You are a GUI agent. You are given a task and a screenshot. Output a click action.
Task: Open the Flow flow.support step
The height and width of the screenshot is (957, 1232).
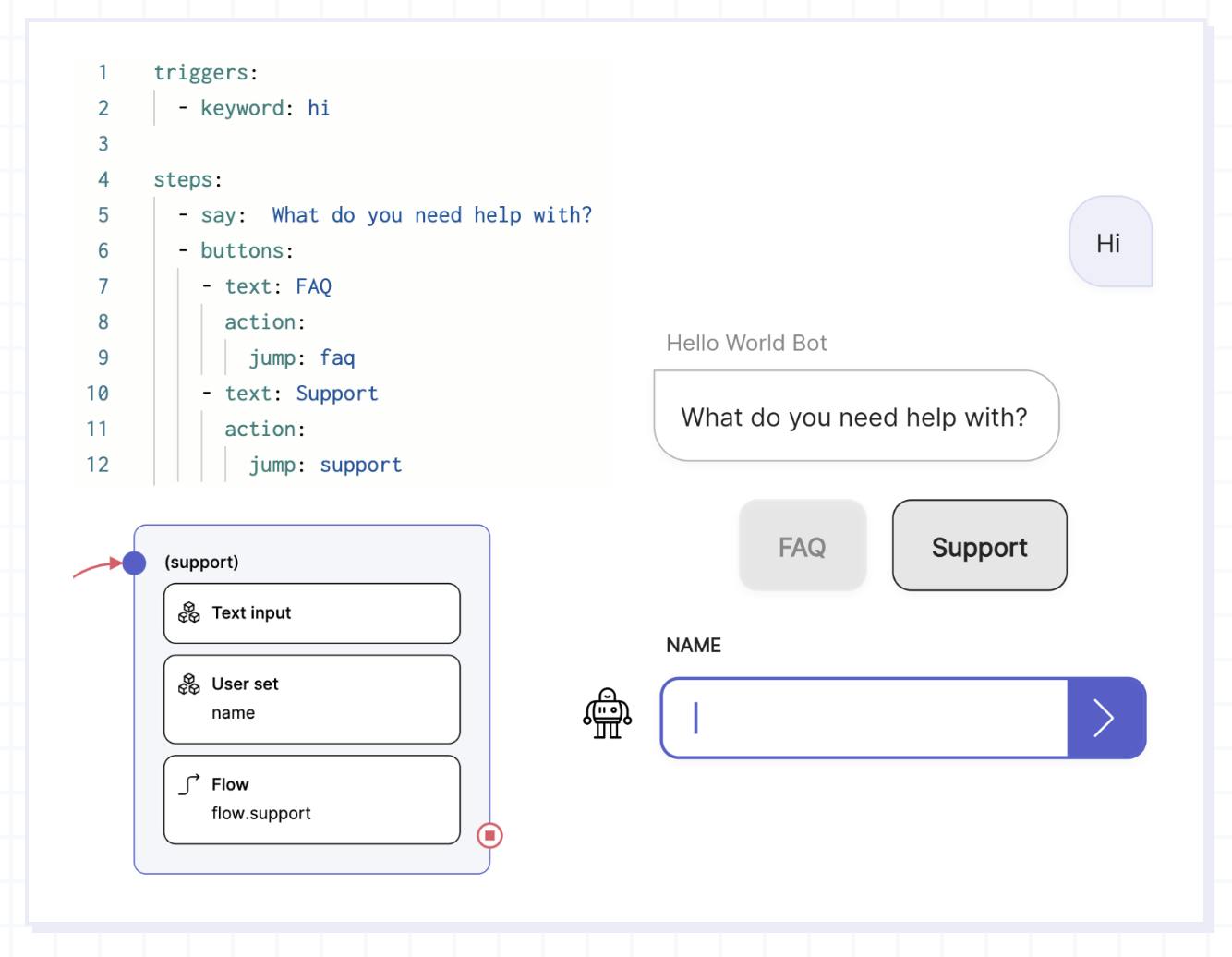(x=312, y=800)
